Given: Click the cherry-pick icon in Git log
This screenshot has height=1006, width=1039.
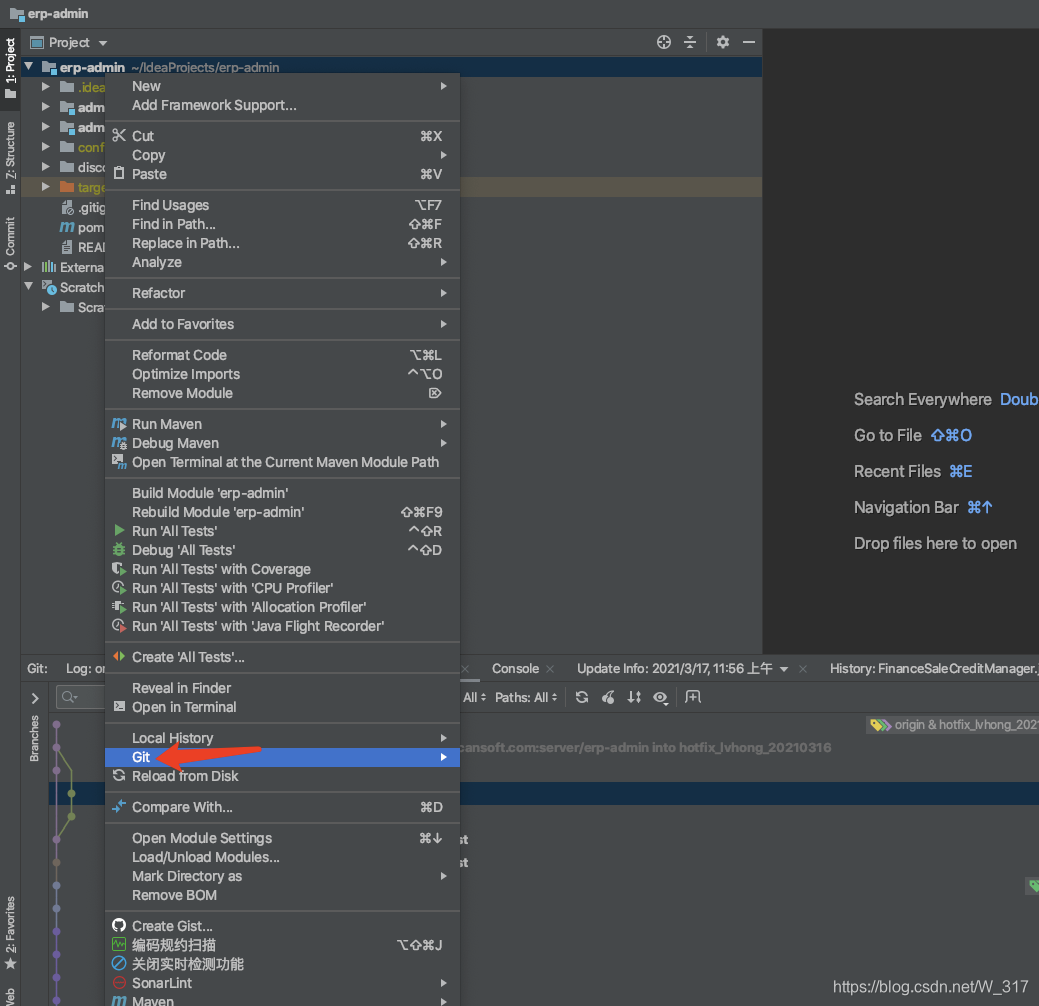Looking at the screenshot, I should (x=608, y=697).
